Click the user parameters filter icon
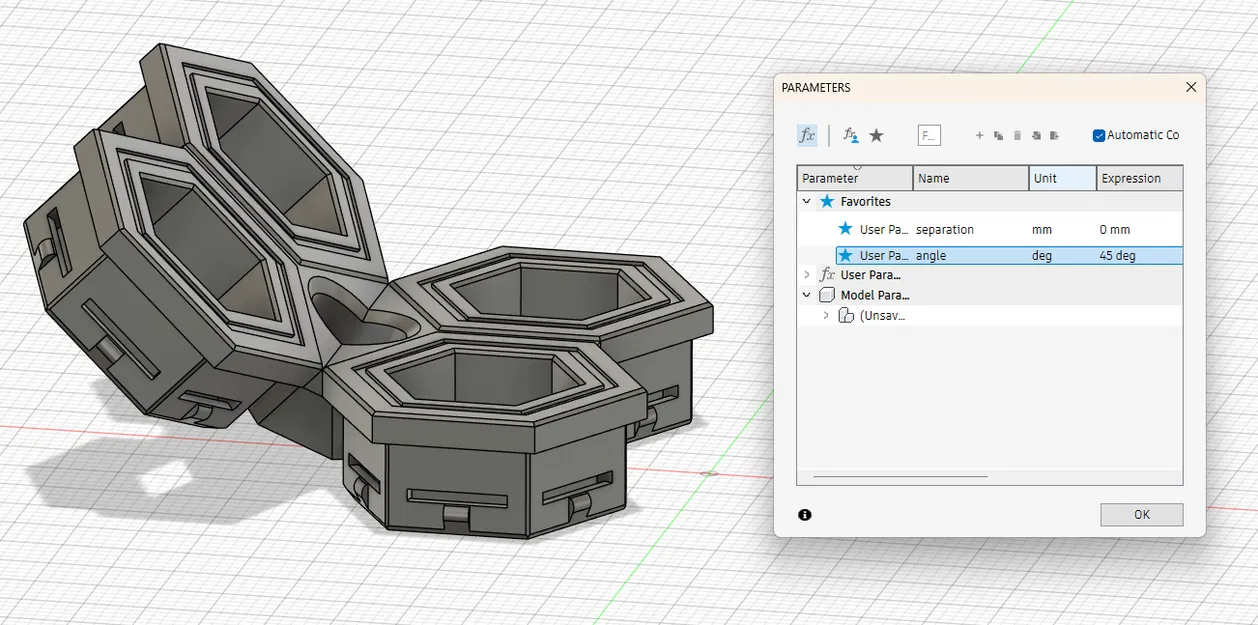 pyautogui.click(x=849, y=135)
